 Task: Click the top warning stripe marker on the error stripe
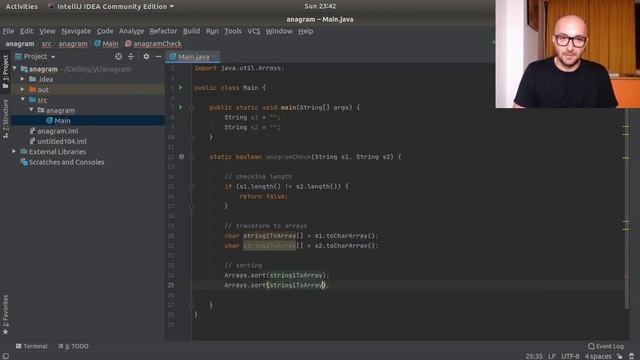click(626, 127)
